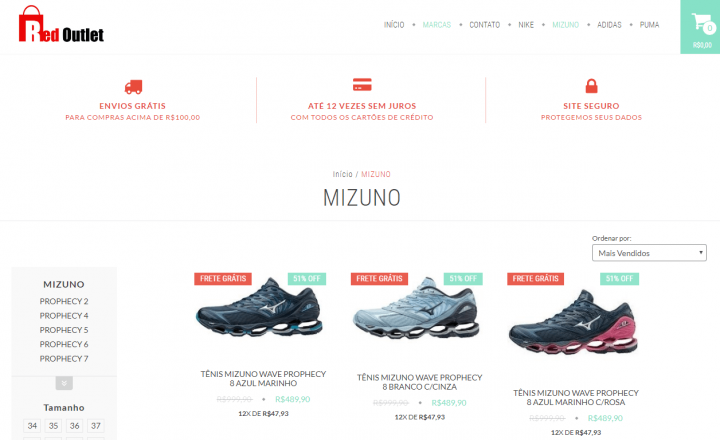
Task: Go to NIKE navigation item
Action: (x=526, y=25)
